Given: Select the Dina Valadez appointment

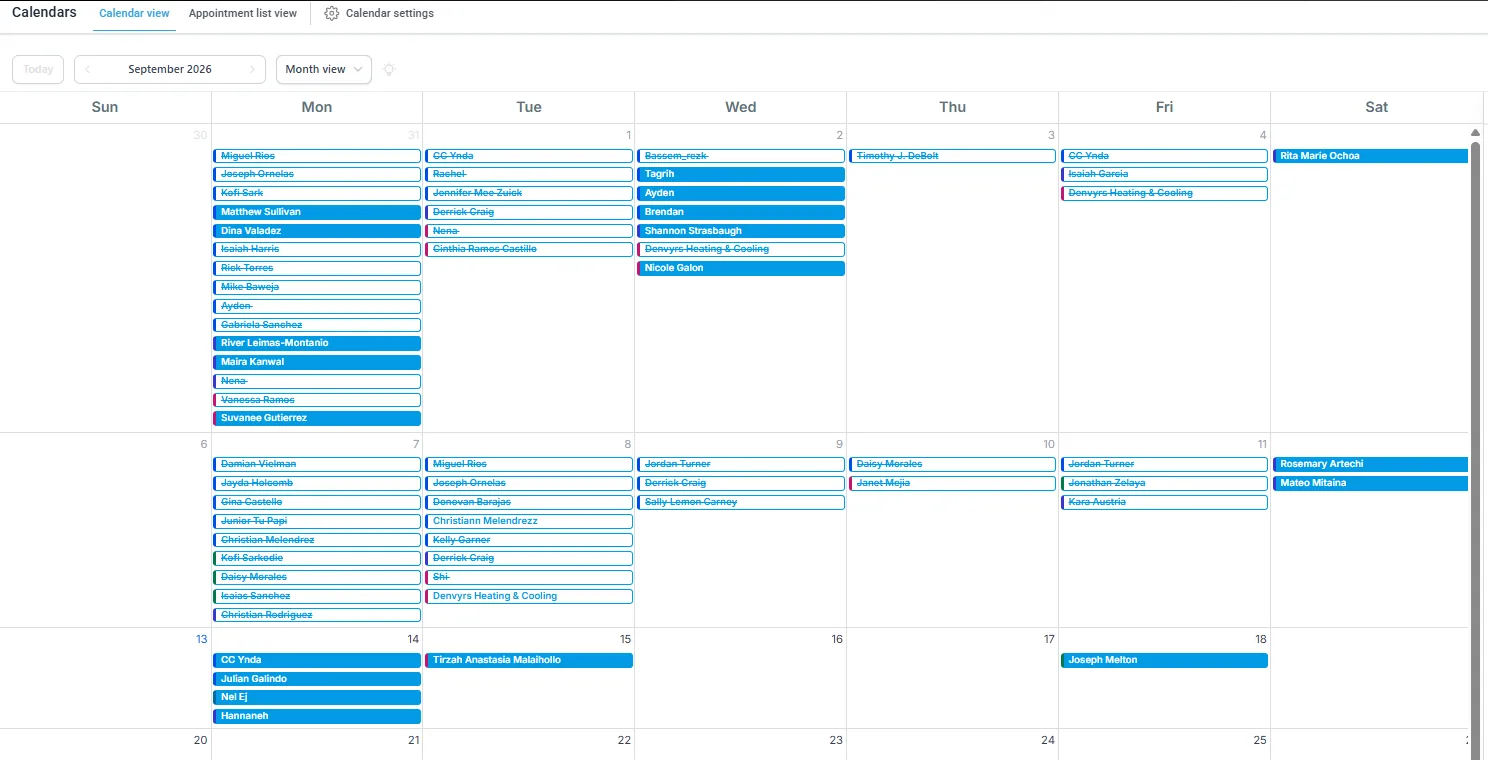Looking at the screenshot, I should pyautogui.click(x=317, y=231).
